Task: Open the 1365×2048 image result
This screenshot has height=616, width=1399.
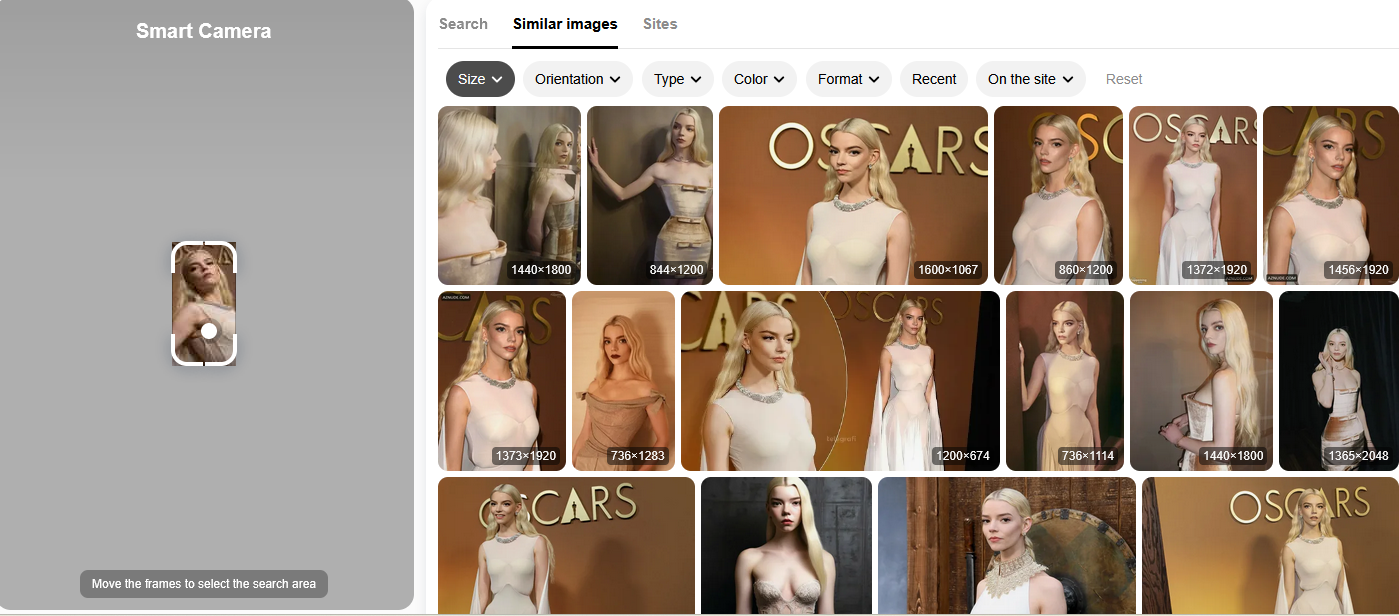Action: tap(1339, 381)
